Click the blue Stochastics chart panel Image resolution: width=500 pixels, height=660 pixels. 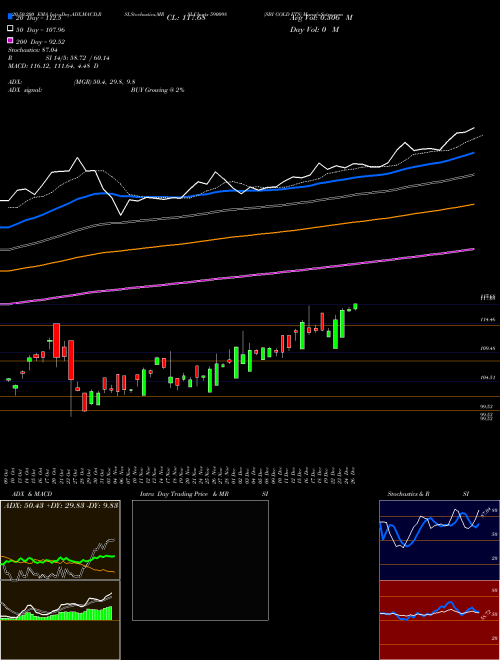(x=439, y=540)
